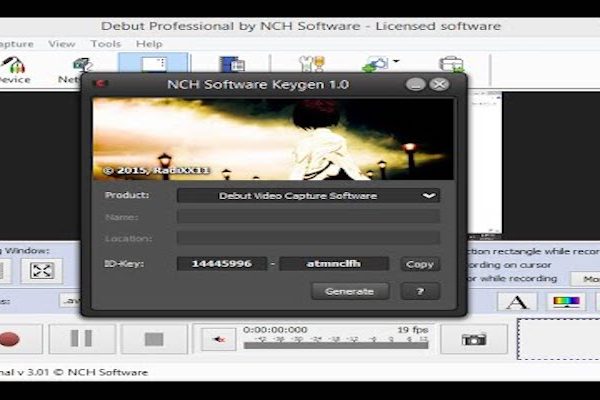Expand the share icon dropdown arrow

coord(396,61)
